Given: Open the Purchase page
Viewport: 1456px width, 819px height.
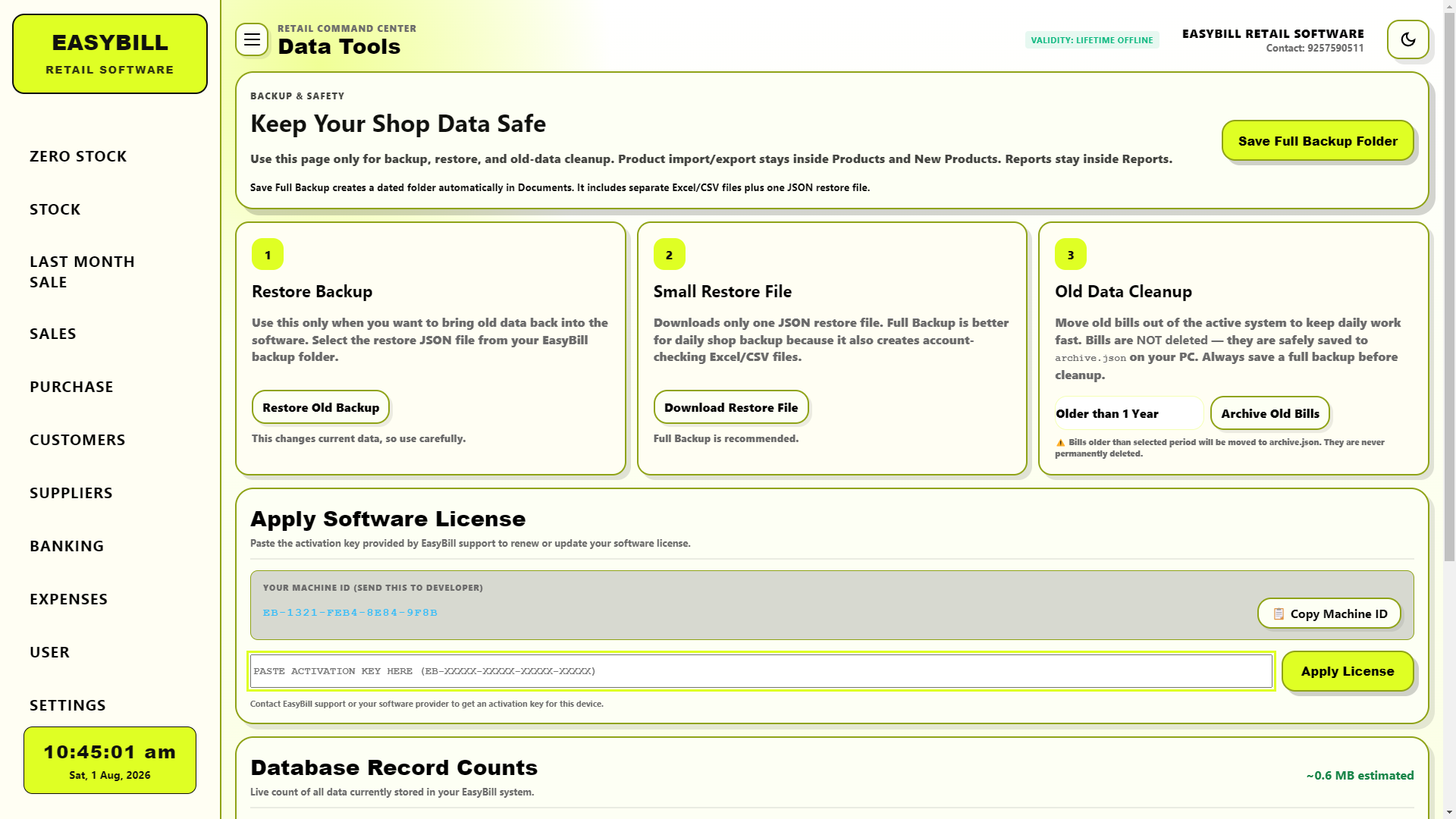Looking at the screenshot, I should click(x=71, y=387).
